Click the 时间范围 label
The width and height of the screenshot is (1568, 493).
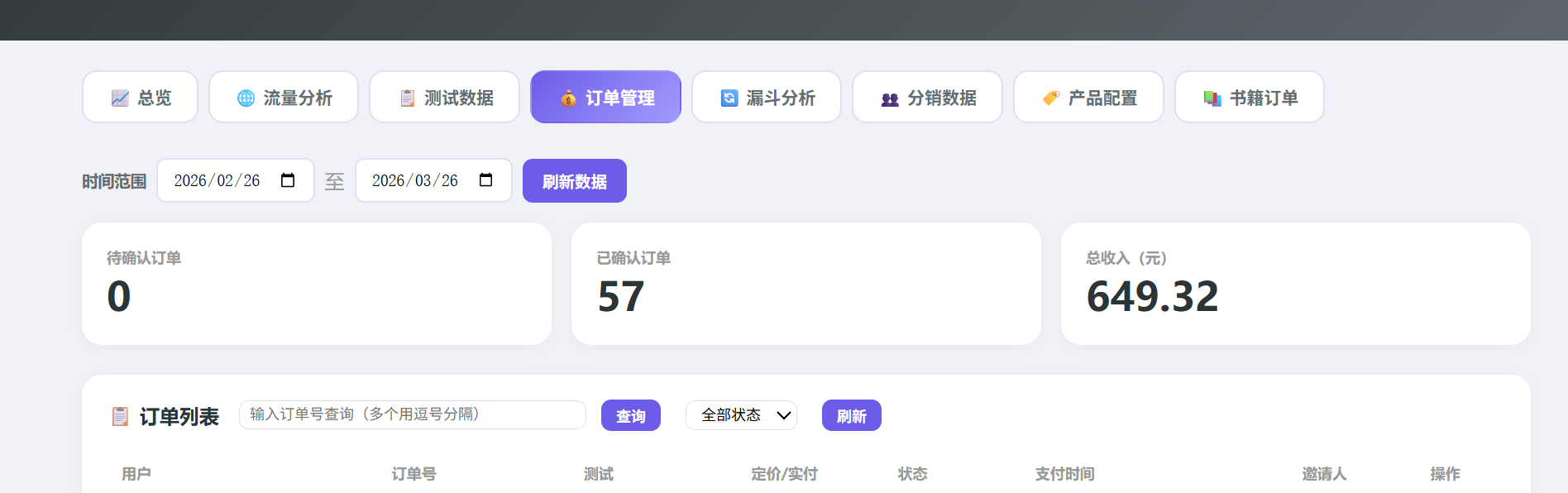coord(114,181)
